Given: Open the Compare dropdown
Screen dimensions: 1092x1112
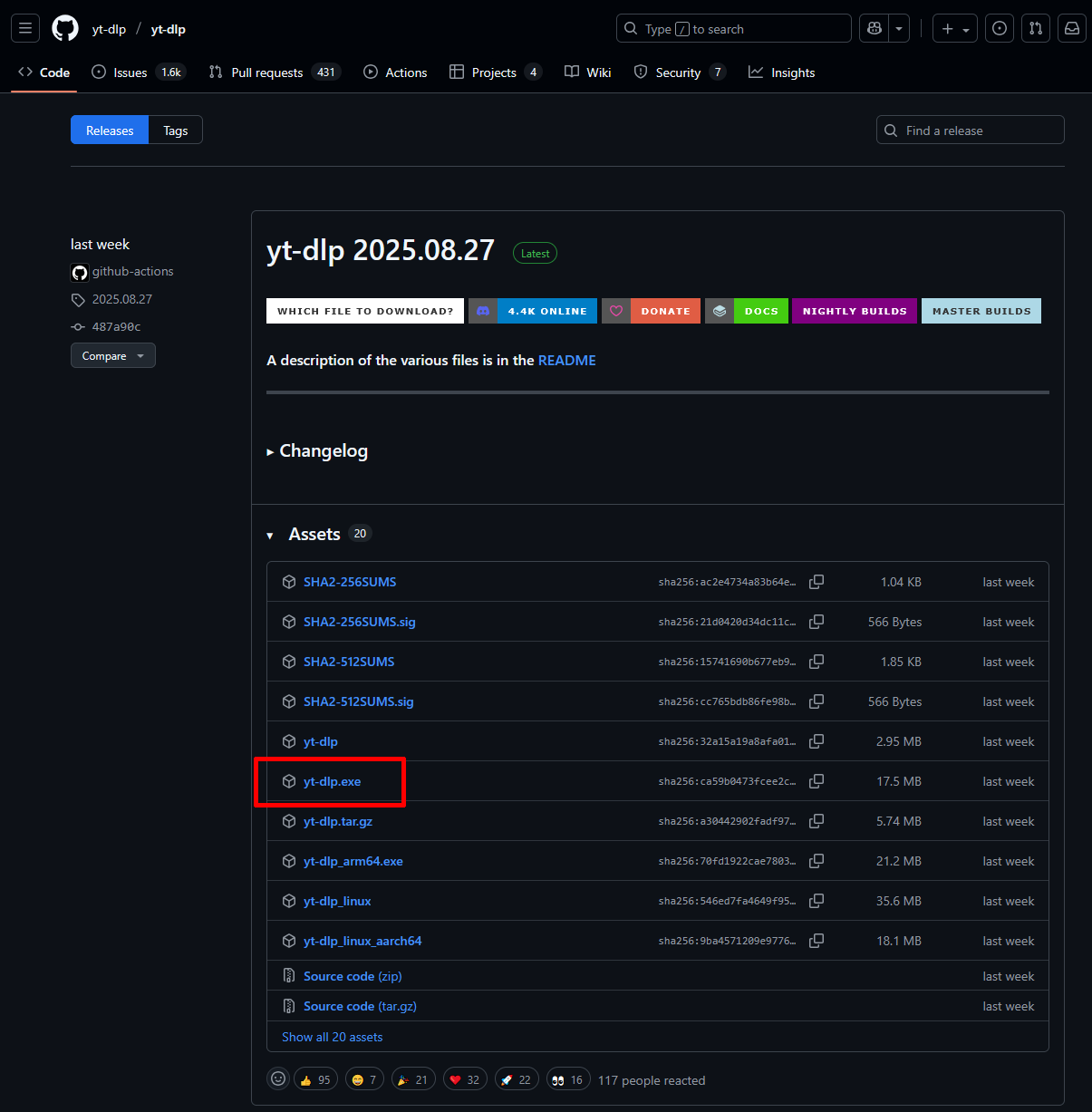Looking at the screenshot, I should coord(113,356).
